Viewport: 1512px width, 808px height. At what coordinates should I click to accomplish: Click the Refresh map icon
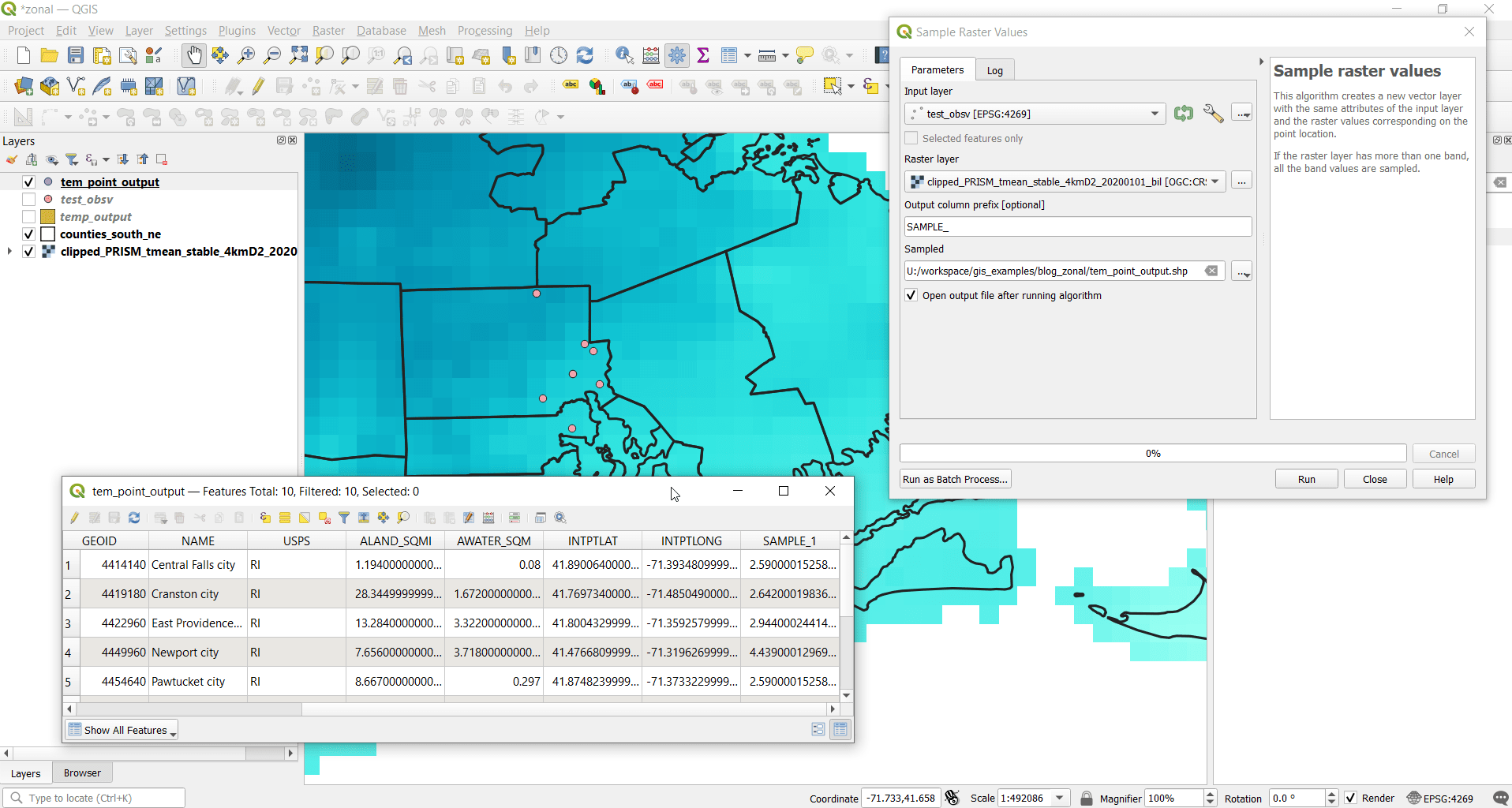tap(585, 55)
